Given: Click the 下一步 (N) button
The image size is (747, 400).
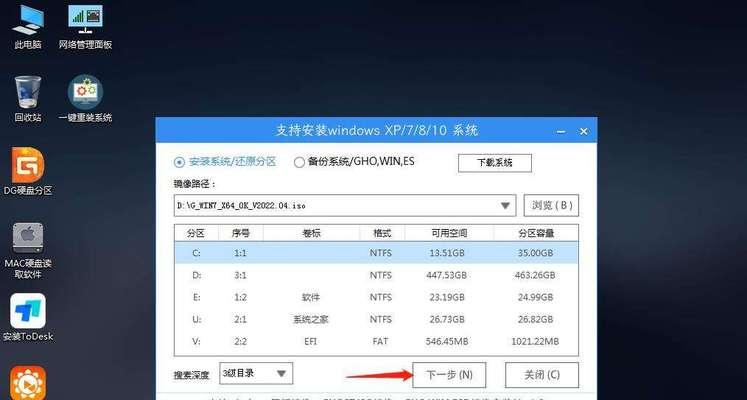Looking at the screenshot, I should tap(449, 375).
